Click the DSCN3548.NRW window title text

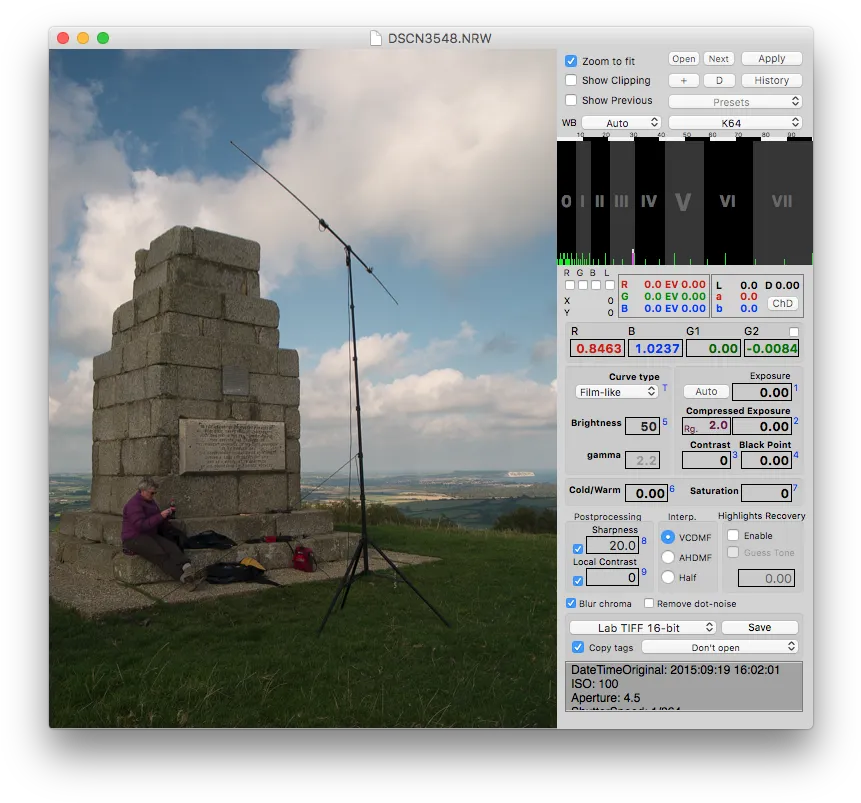[439, 38]
